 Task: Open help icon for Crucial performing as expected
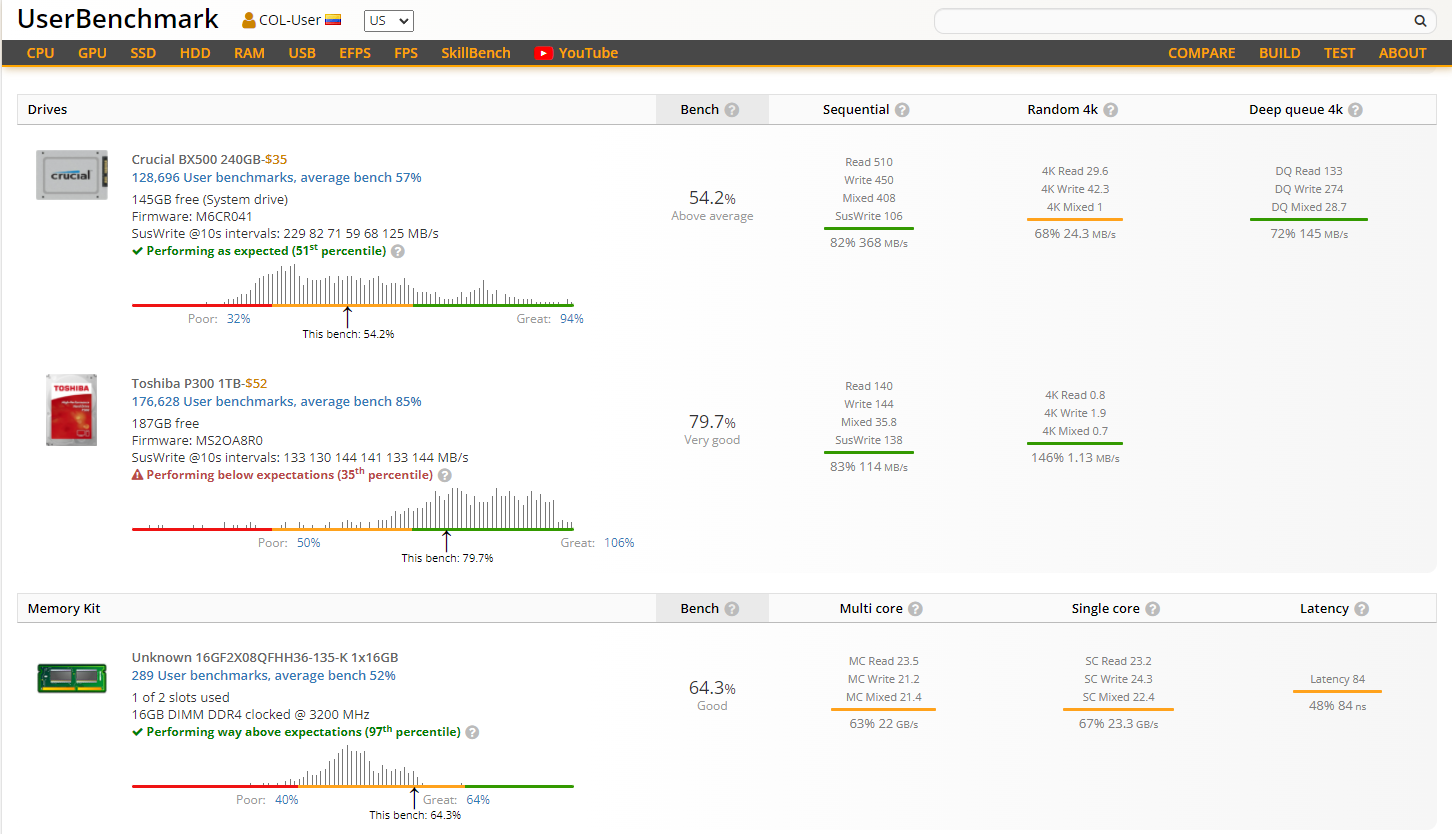pyautogui.click(x=398, y=251)
